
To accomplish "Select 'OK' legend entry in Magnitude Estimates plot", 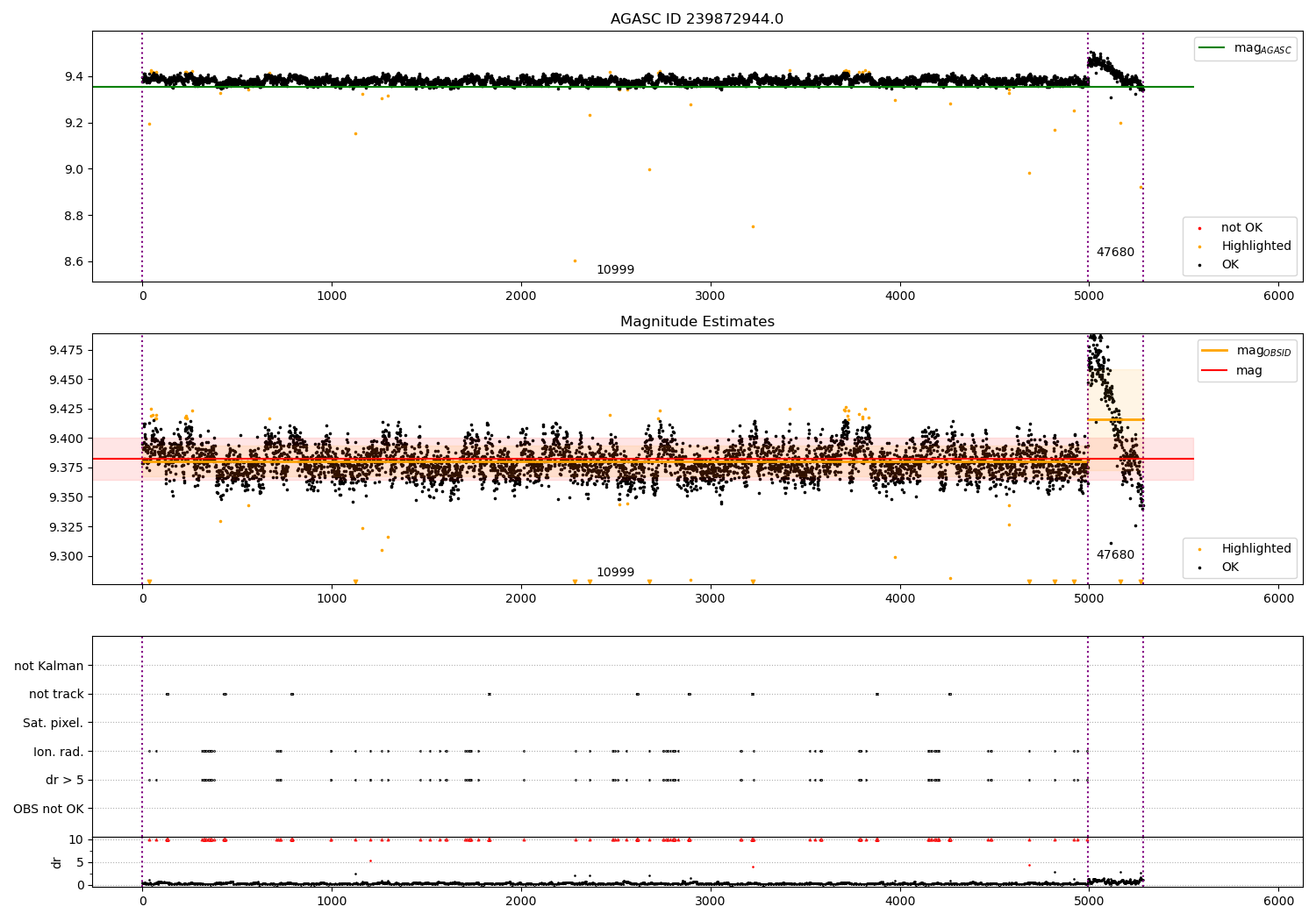I will click(x=1230, y=568).
